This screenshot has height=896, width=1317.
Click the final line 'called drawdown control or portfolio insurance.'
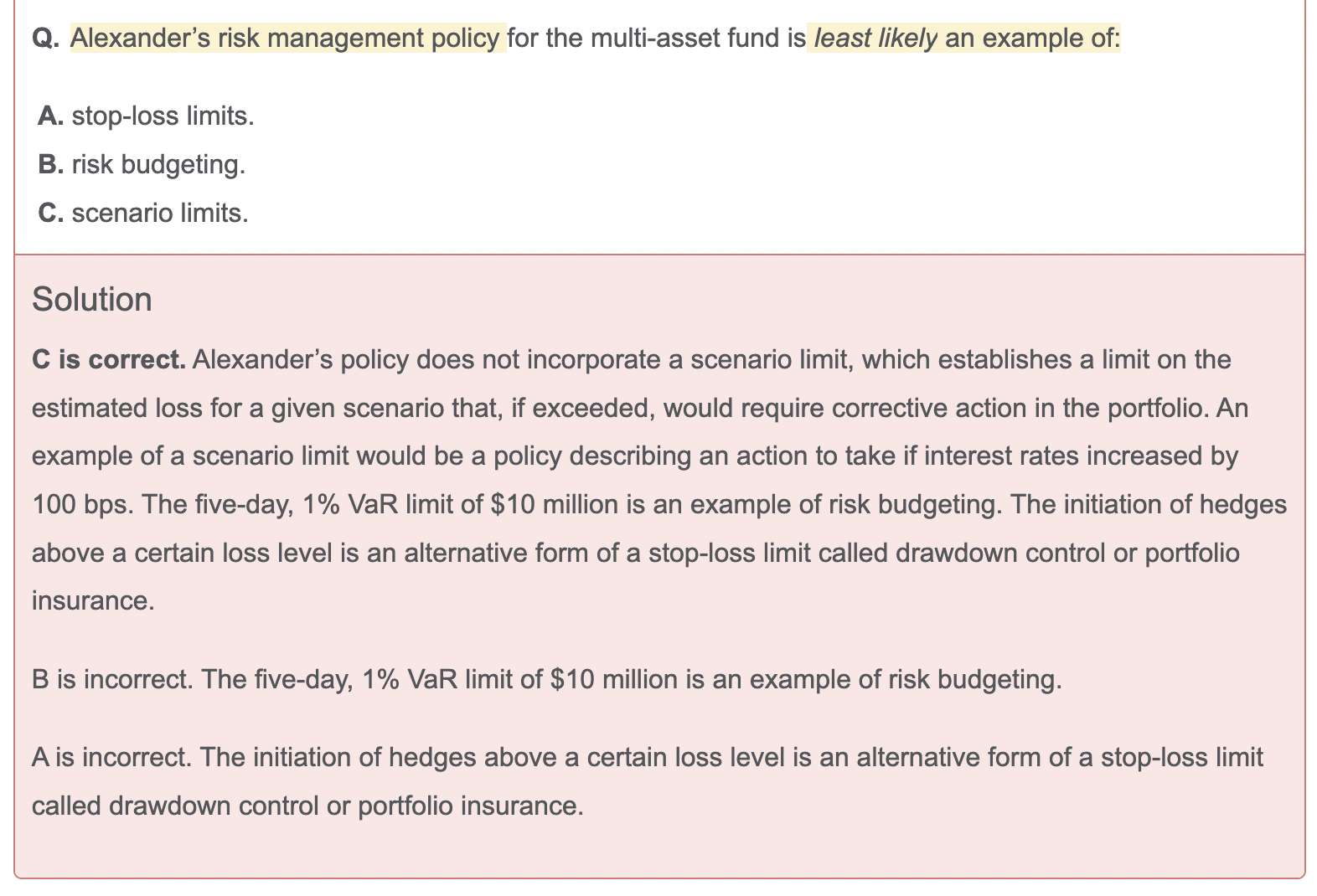(307, 806)
